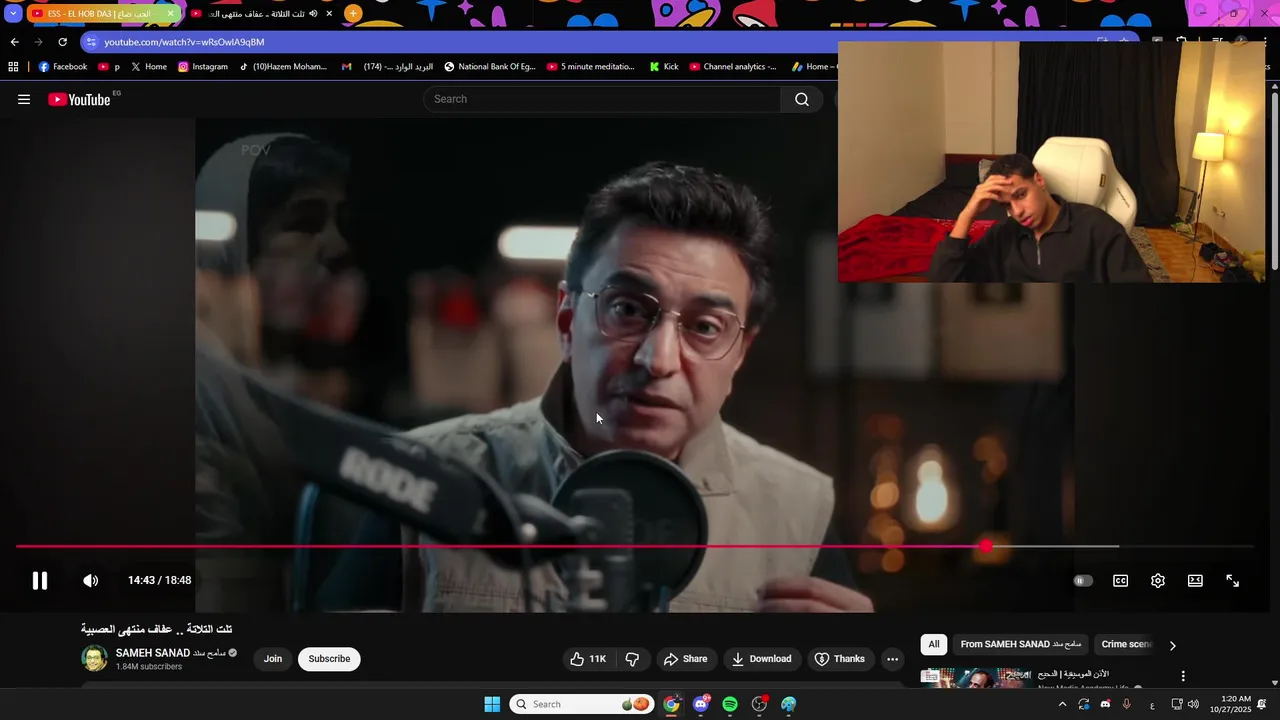The height and width of the screenshot is (720, 1280).
Task: Open a new browser tab
Action: [x=353, y=14]
